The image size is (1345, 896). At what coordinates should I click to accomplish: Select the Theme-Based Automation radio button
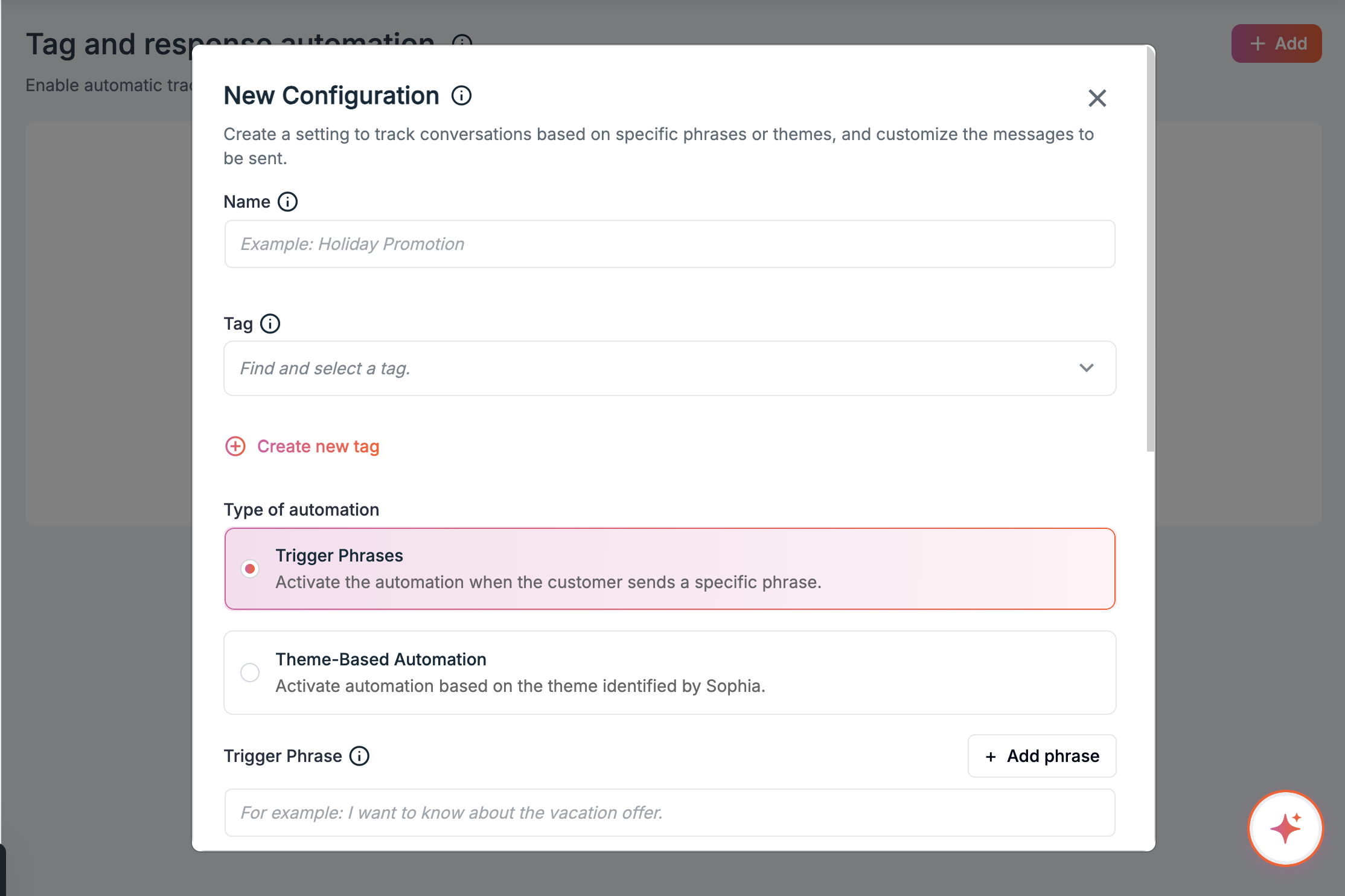pos(250,673)
